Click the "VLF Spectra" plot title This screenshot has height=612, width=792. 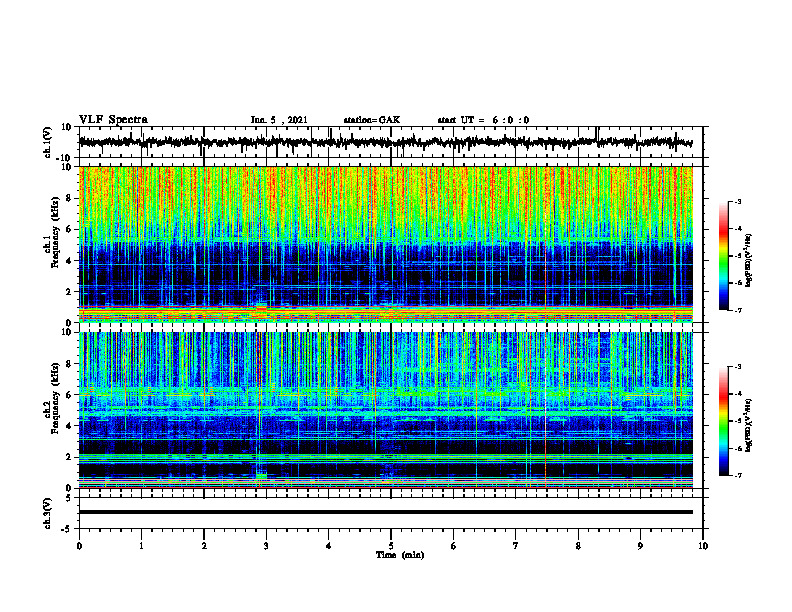click(x=113, y=120)
